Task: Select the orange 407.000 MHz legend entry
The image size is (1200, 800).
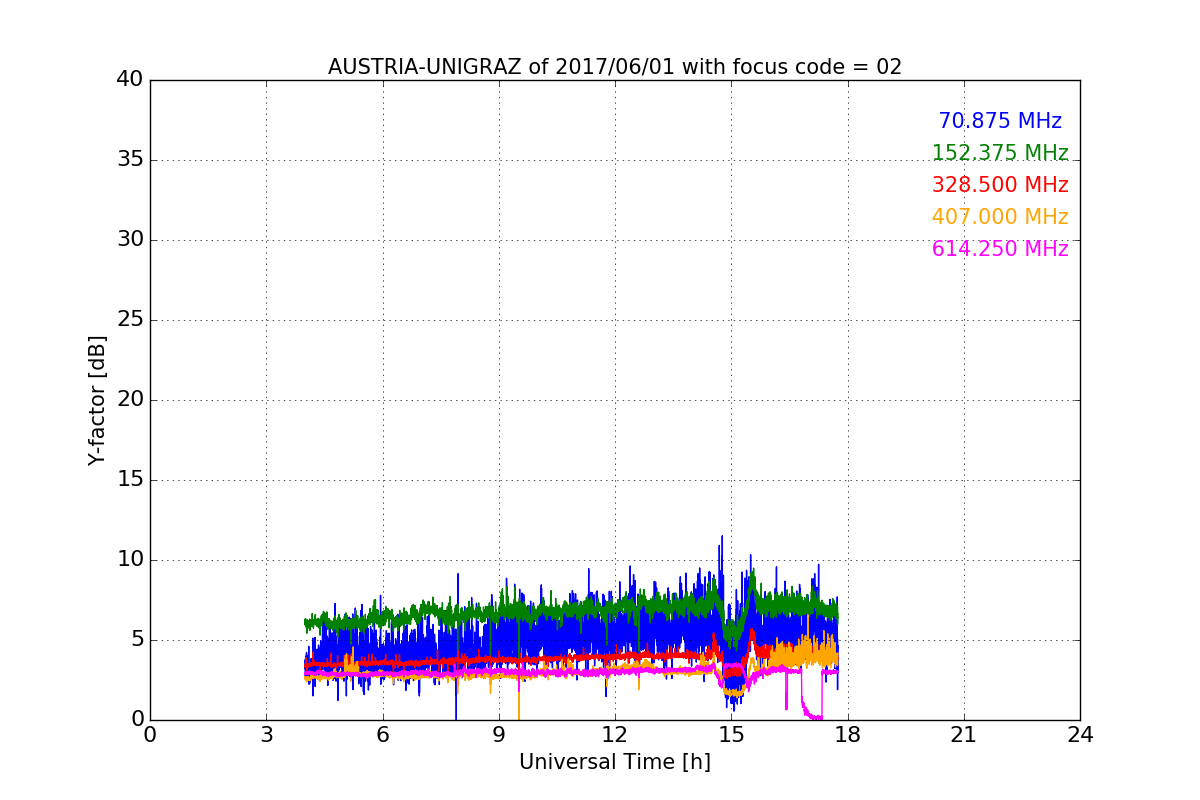Action: 999,217
